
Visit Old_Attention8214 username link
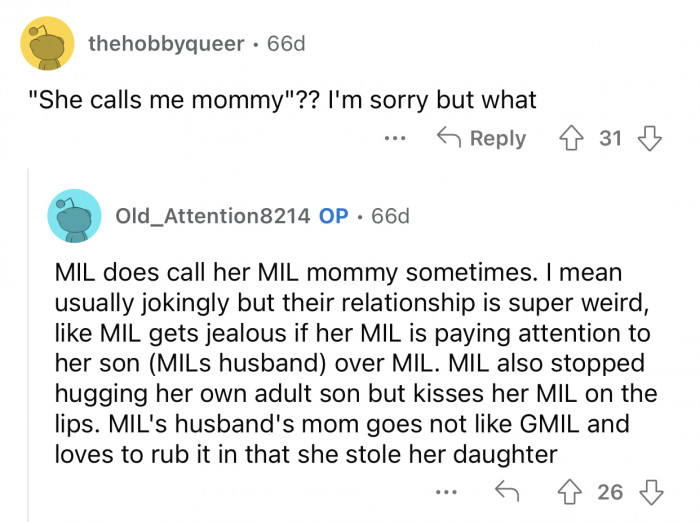[x=212, y=216]
